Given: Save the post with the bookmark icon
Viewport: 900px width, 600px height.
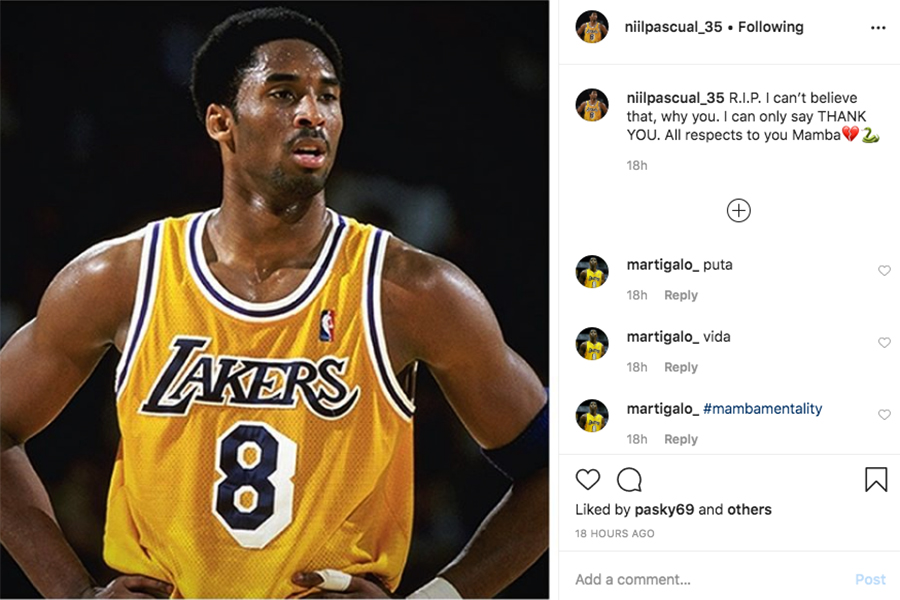Looking at the screenshot, I should 875,480.
